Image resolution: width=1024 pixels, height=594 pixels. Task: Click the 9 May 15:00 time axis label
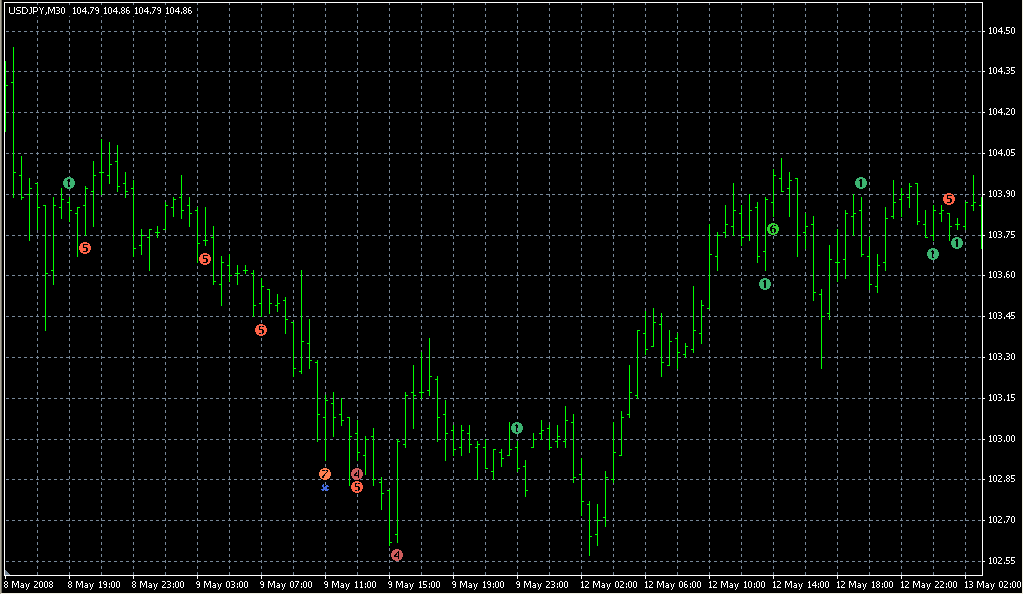[x=414, y=585]
